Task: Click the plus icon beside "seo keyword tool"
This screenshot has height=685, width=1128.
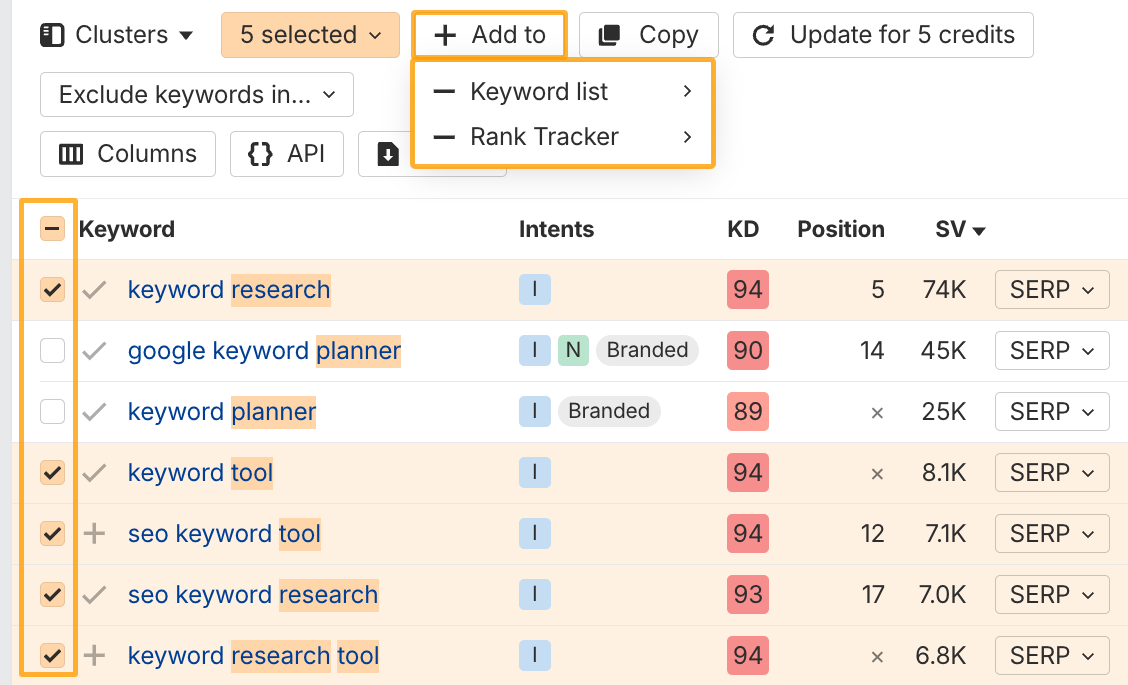Action: pos(93,533)
